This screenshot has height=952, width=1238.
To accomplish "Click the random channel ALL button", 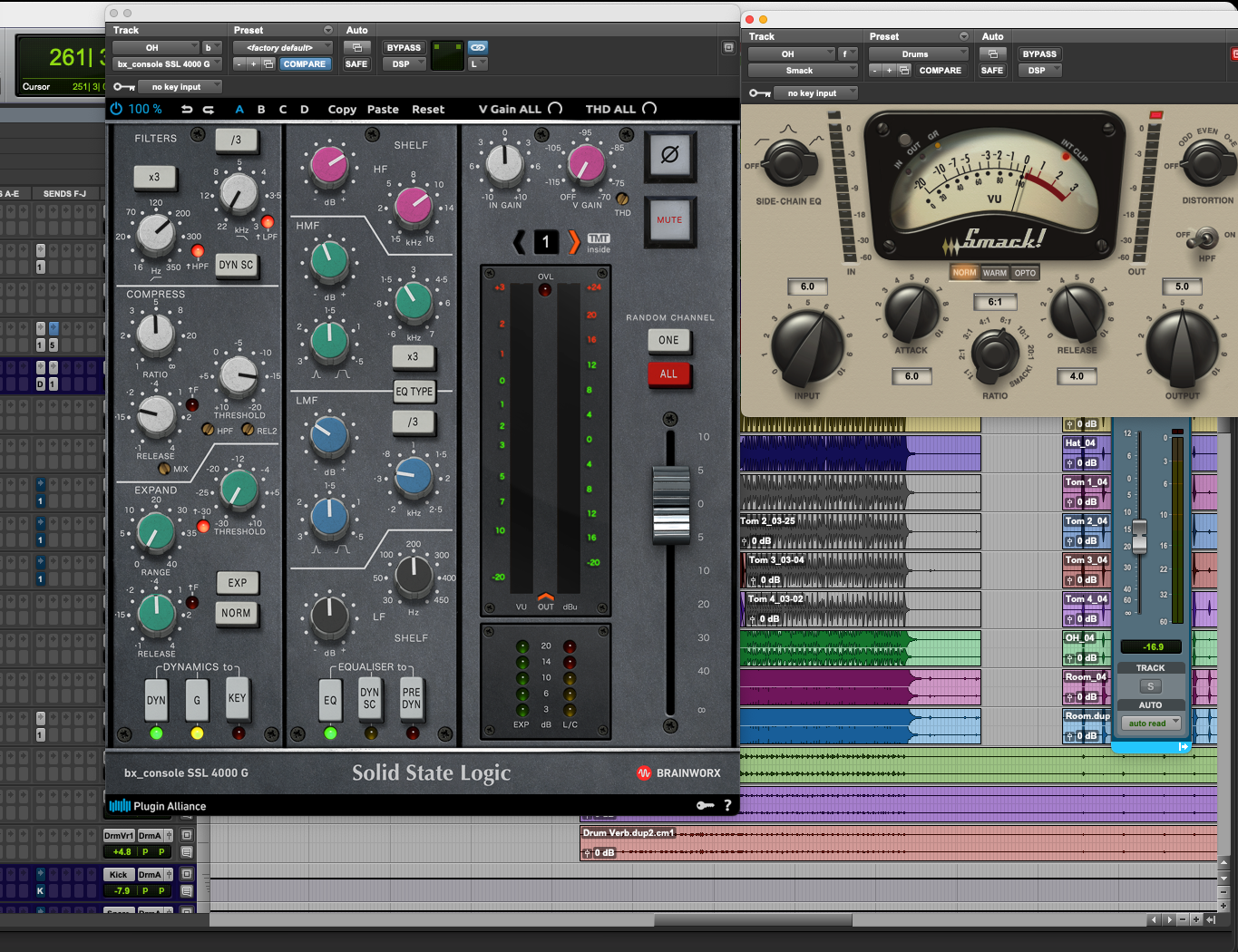I will pos(668,374).
